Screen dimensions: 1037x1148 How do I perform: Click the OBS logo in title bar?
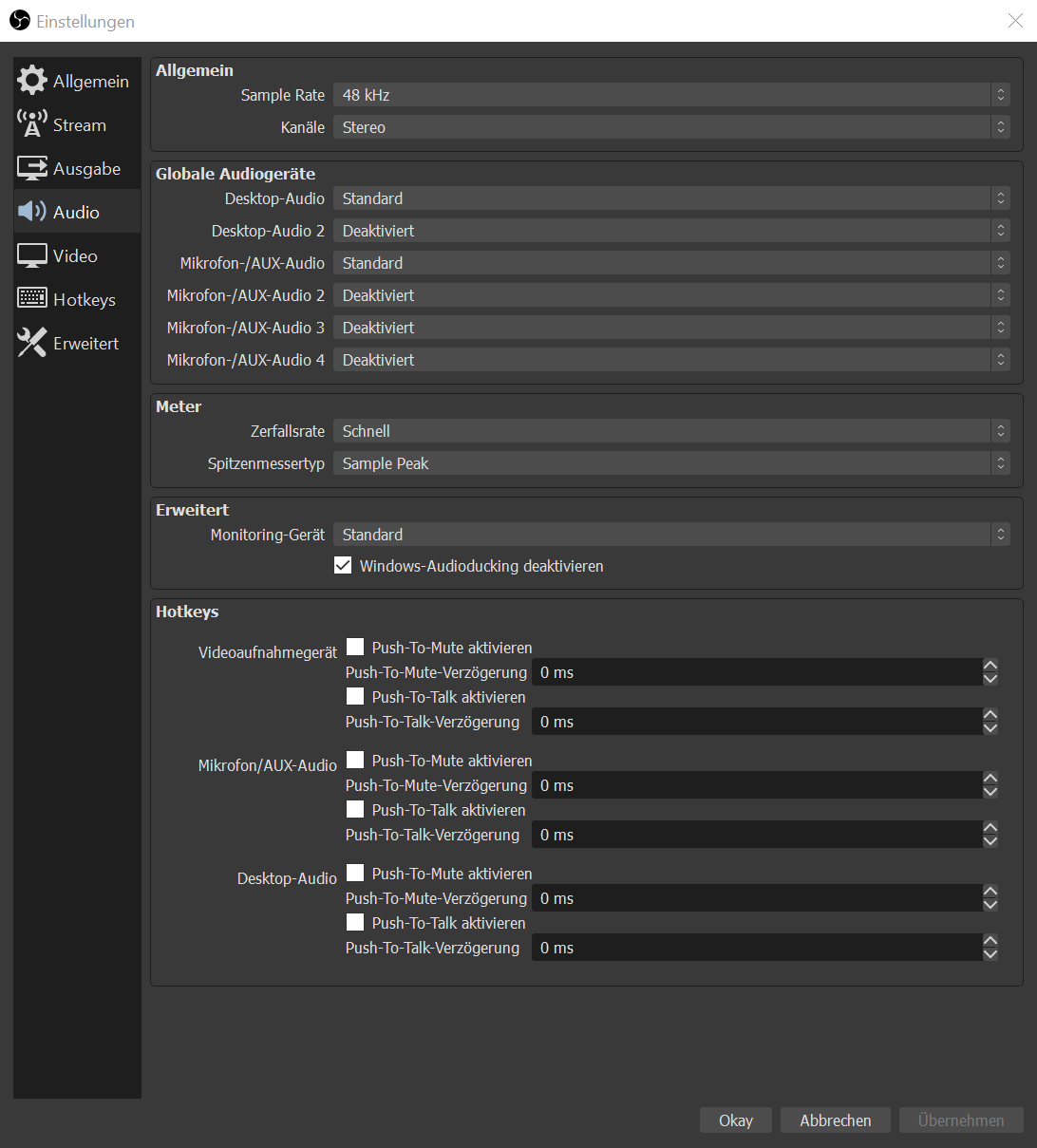[20, 21]
